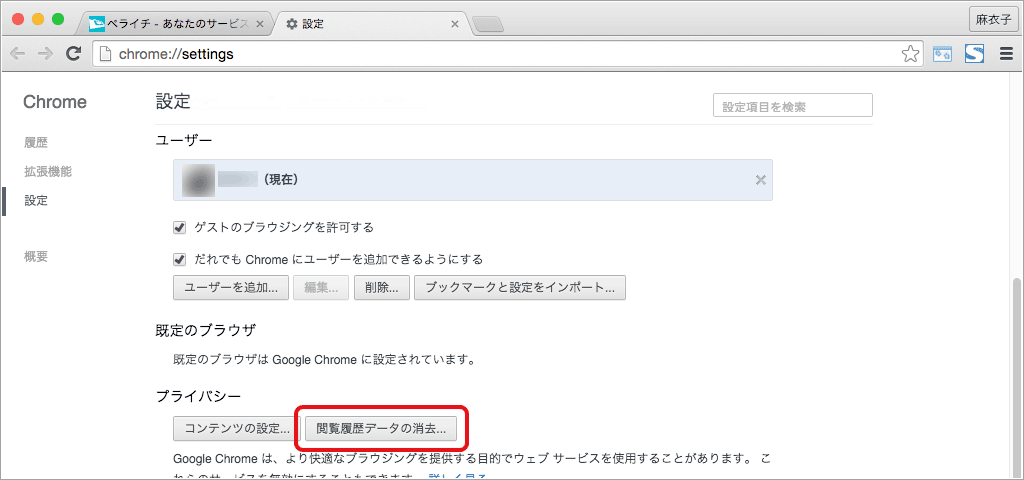Reload the page with the refresh icon
The height and width of the screenshot is (480, 1024).
click(74, 54)
